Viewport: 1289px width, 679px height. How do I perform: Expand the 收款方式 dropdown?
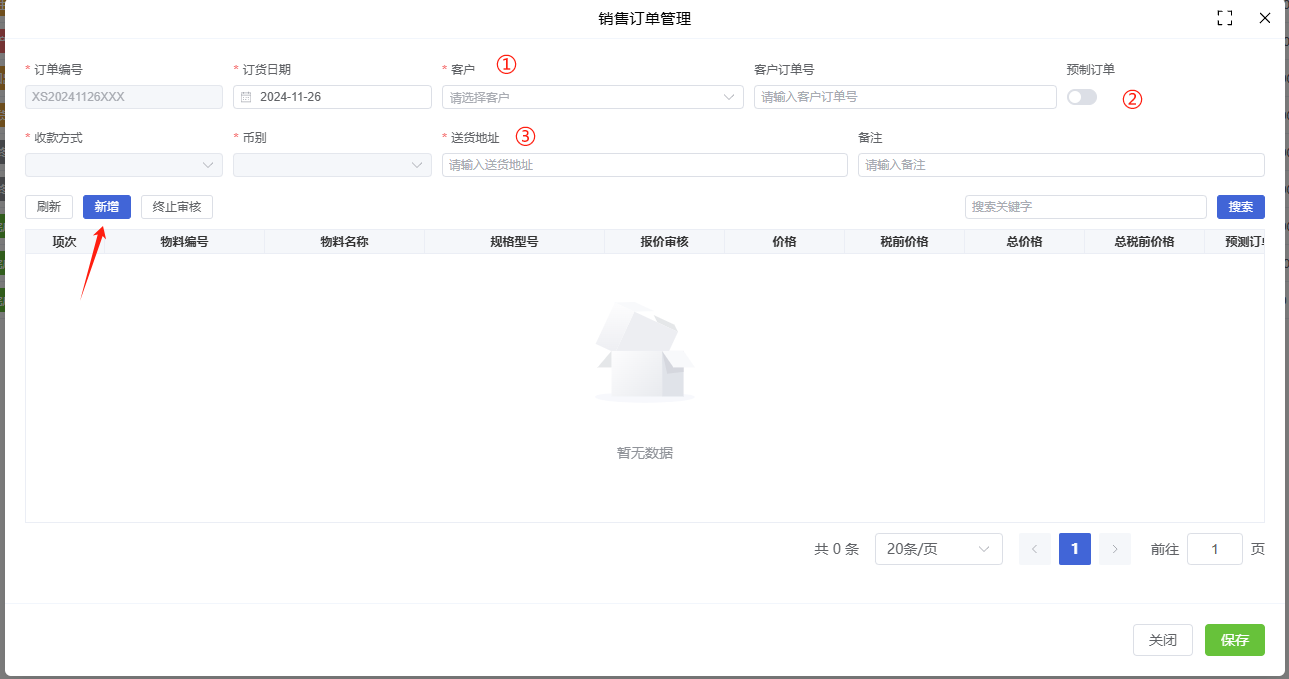pos(124,165)
